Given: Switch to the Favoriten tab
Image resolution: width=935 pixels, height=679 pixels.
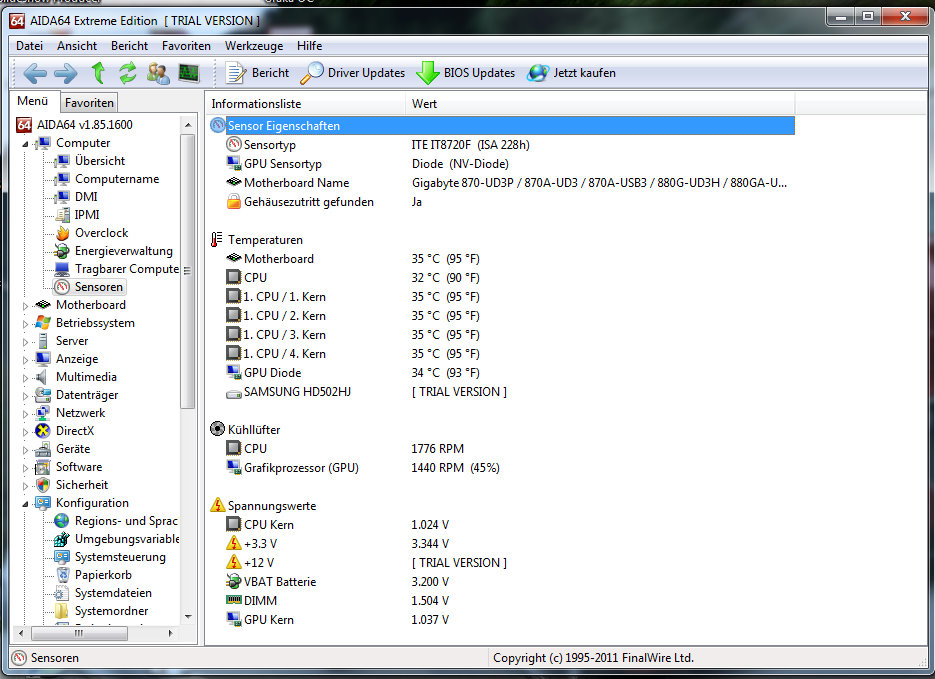Looking at the screenshot, I should (89, 103).
